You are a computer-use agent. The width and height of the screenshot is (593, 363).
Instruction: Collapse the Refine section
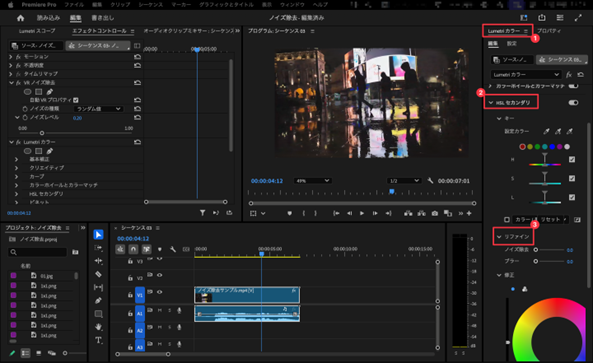[499, 237]
